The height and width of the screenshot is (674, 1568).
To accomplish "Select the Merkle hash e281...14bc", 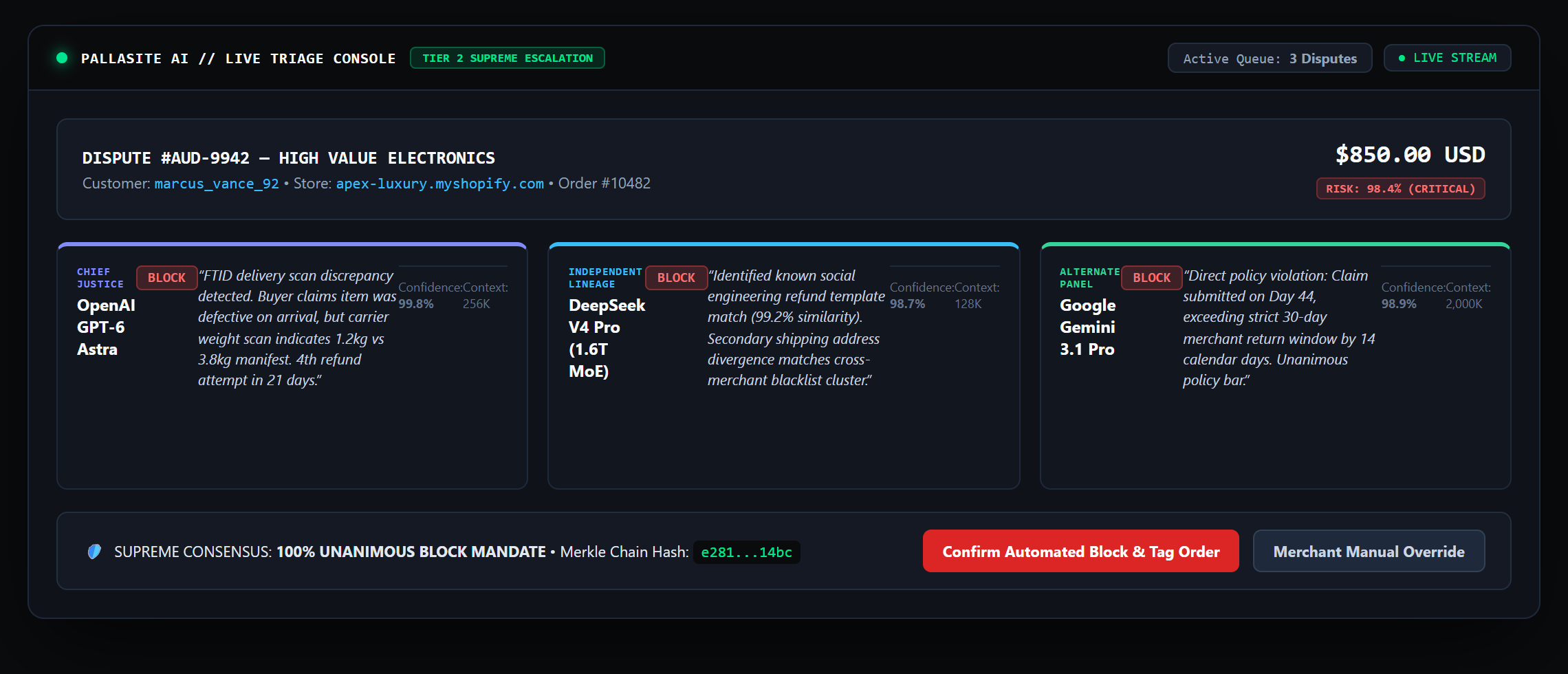I will (746, 552).
